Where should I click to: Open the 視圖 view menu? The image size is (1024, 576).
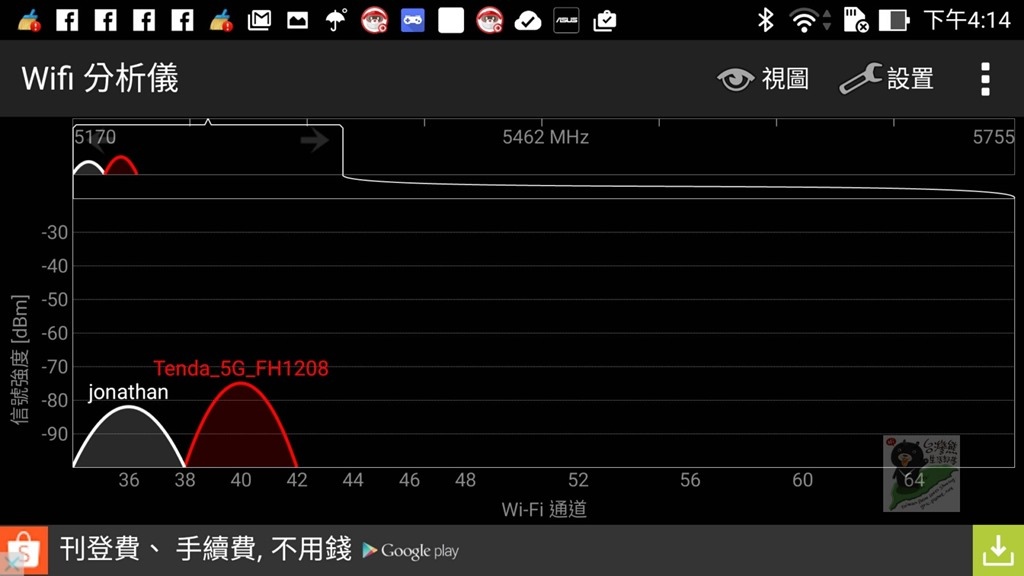coord(763,79)
